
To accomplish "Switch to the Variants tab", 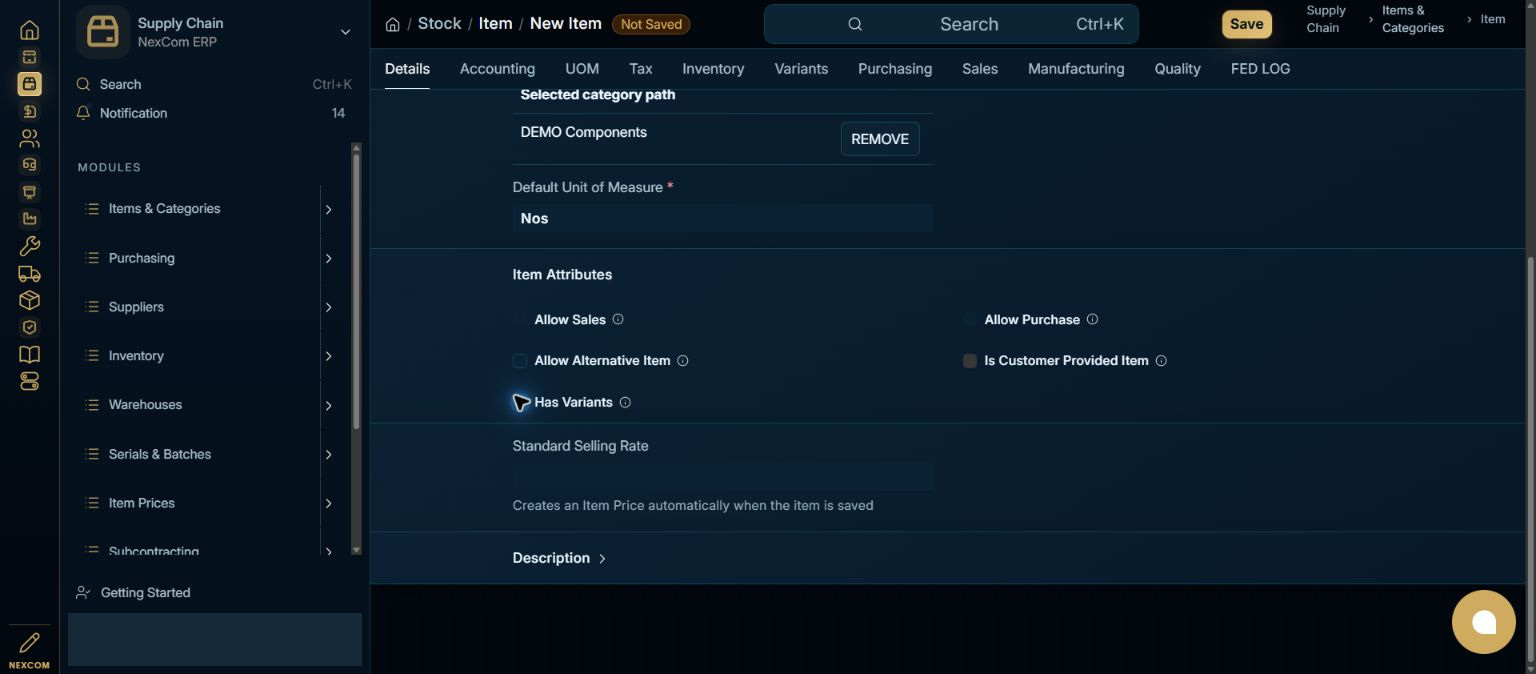I will tap(801, 69).
